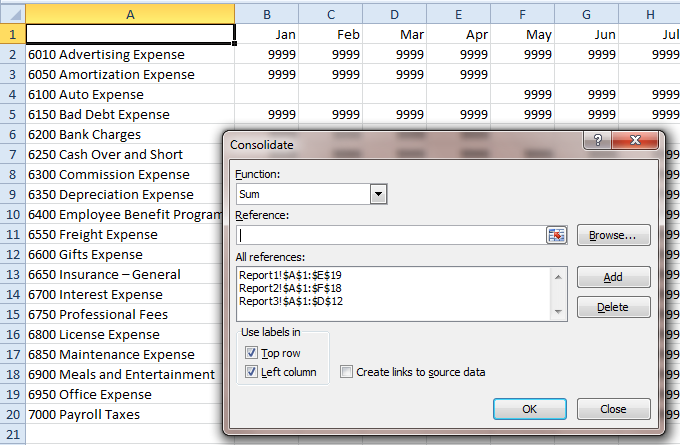Click the collapse dialog range selector icon

pos(556,235)
